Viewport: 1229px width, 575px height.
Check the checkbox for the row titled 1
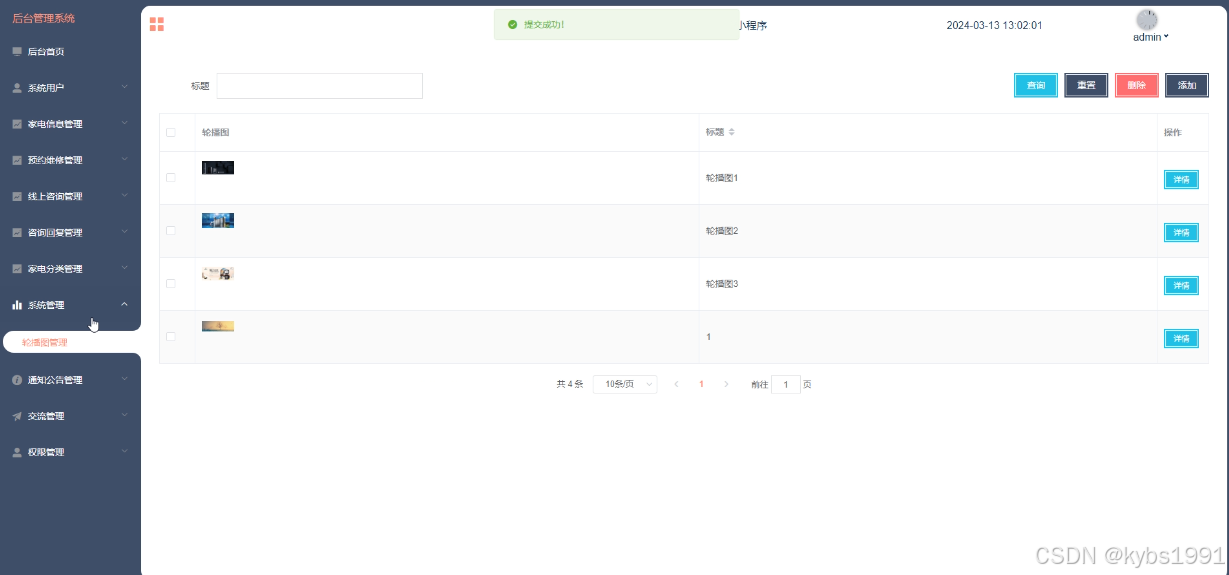coord(170,336)
